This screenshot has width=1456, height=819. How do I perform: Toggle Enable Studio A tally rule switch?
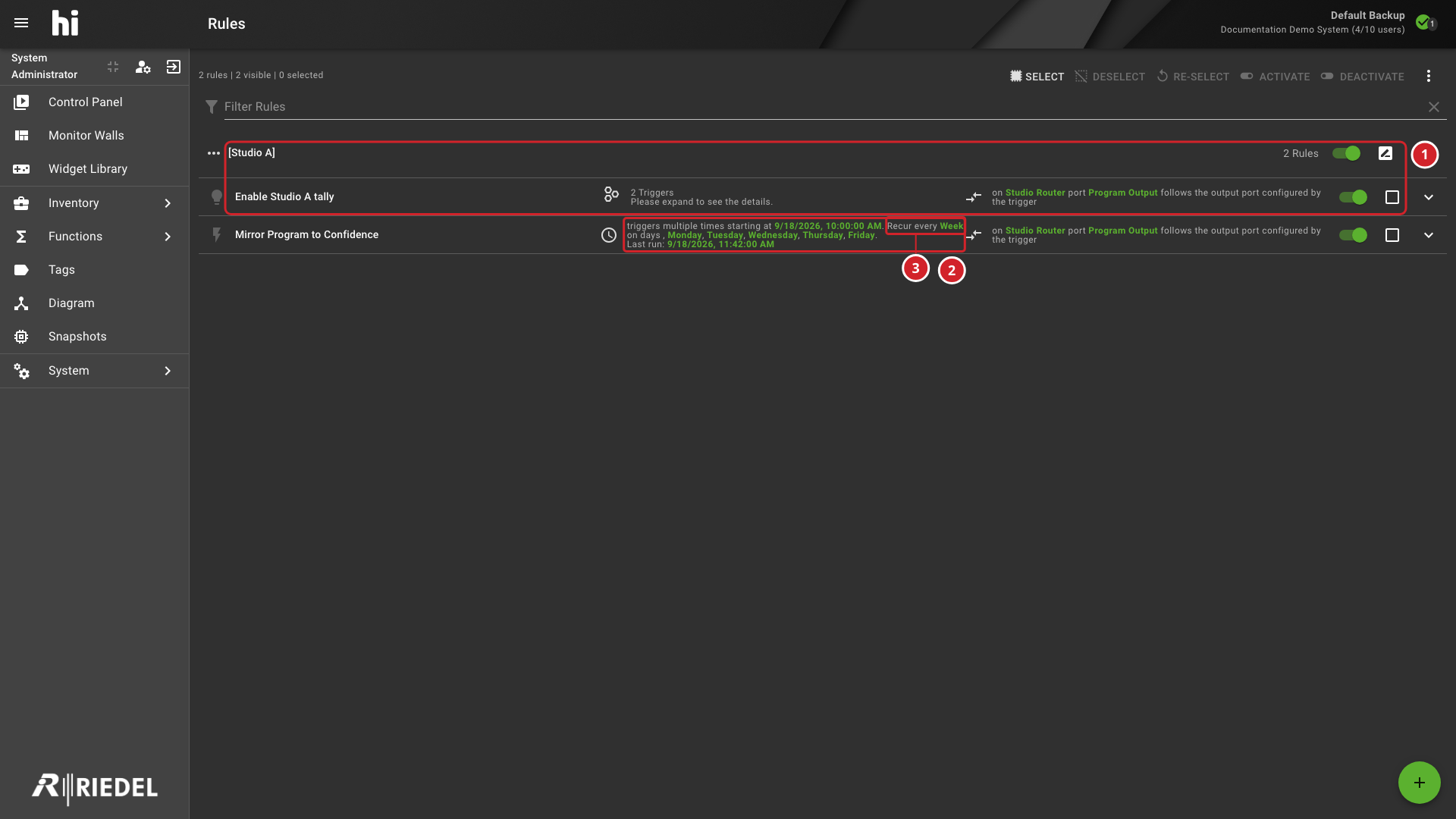[x=1354, y=197]
